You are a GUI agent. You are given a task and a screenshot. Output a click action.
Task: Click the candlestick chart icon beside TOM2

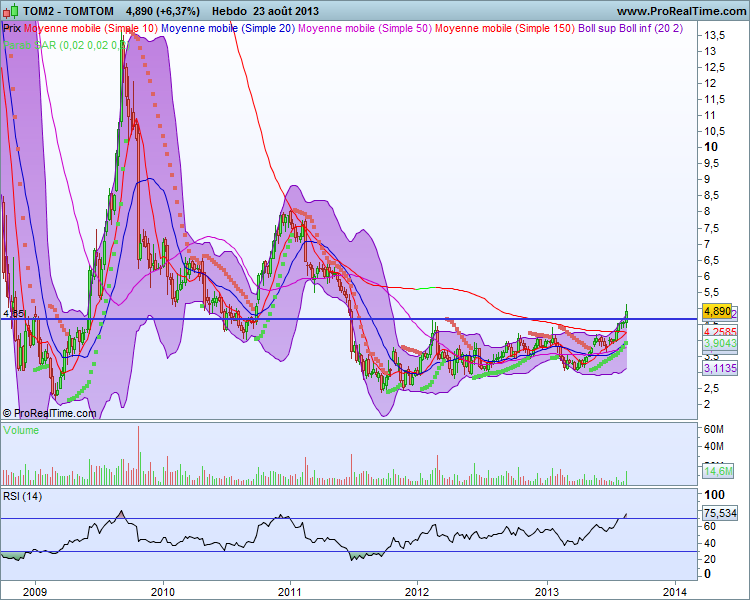[x=11, y=10]
